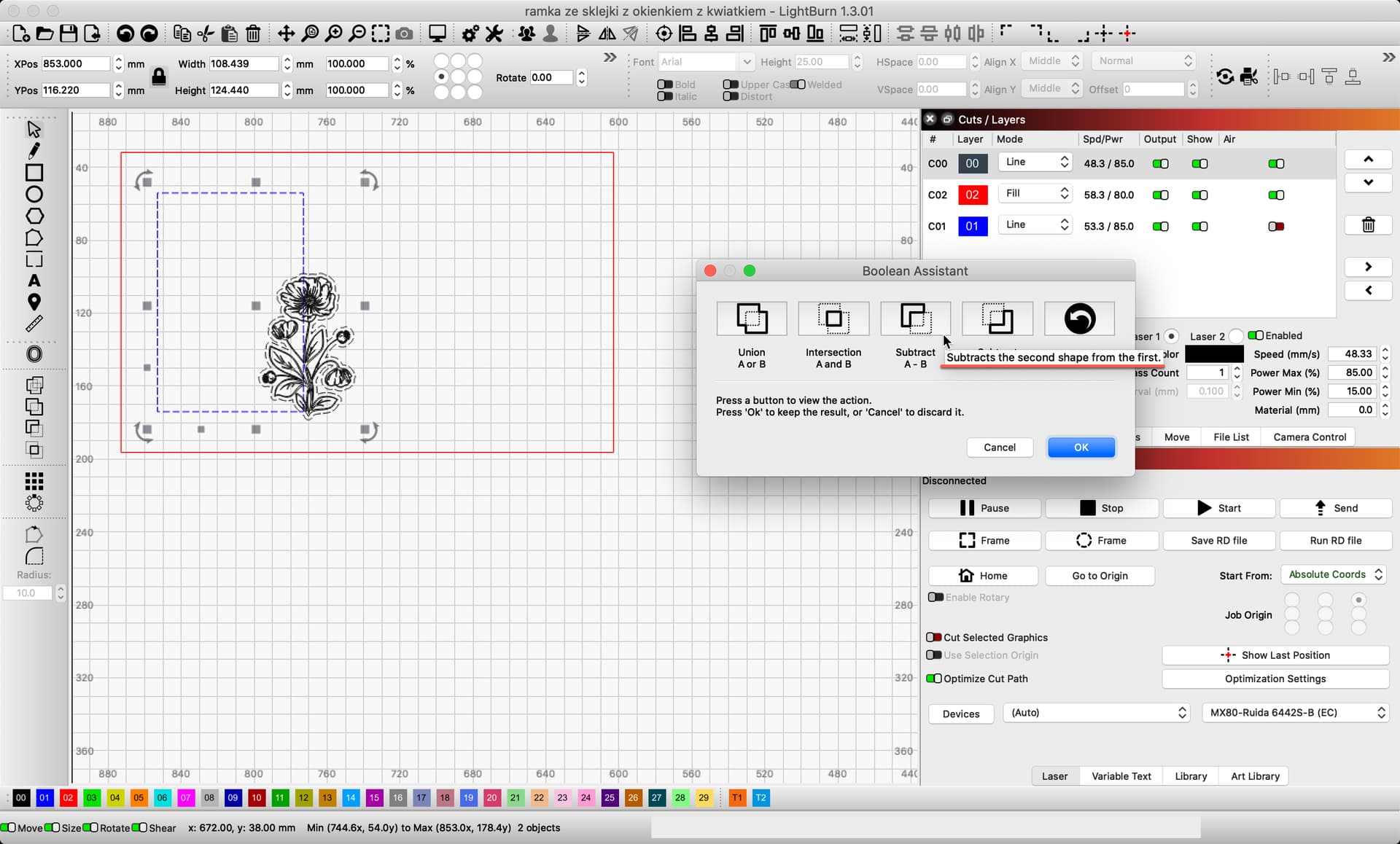Select the Polygon tool in left toolbar
This screenshot has height=844, width=1400.
click(x=34, y=216)
